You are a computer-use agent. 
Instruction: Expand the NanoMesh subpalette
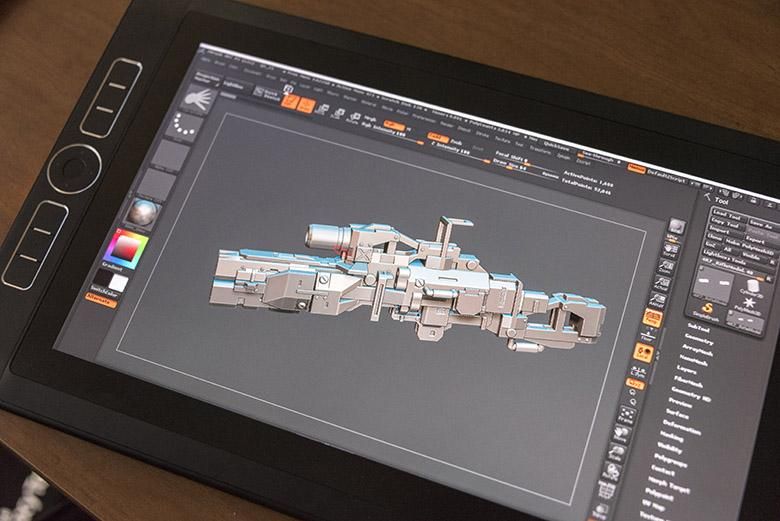693,361
